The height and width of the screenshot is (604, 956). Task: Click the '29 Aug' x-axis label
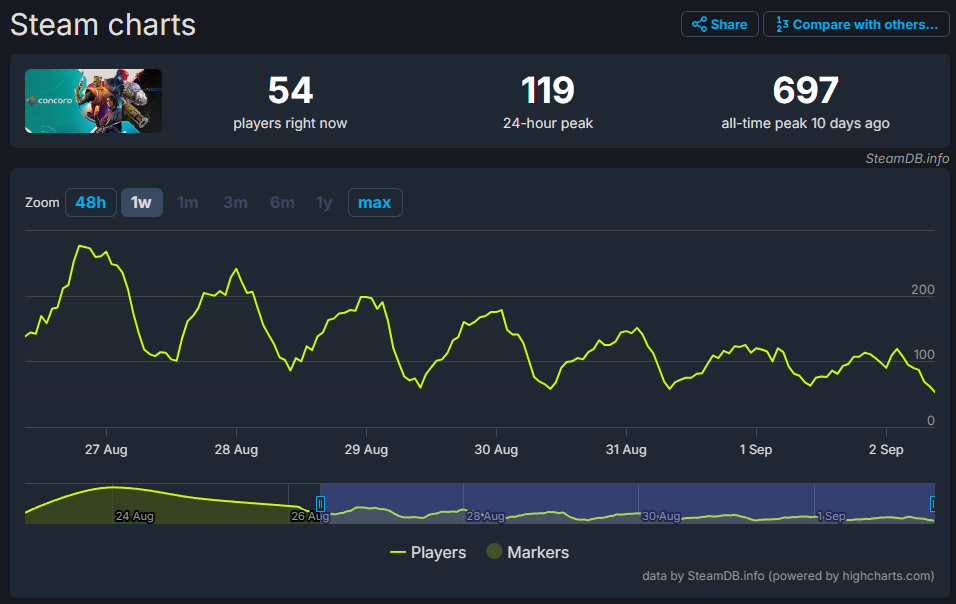(366, 450)
